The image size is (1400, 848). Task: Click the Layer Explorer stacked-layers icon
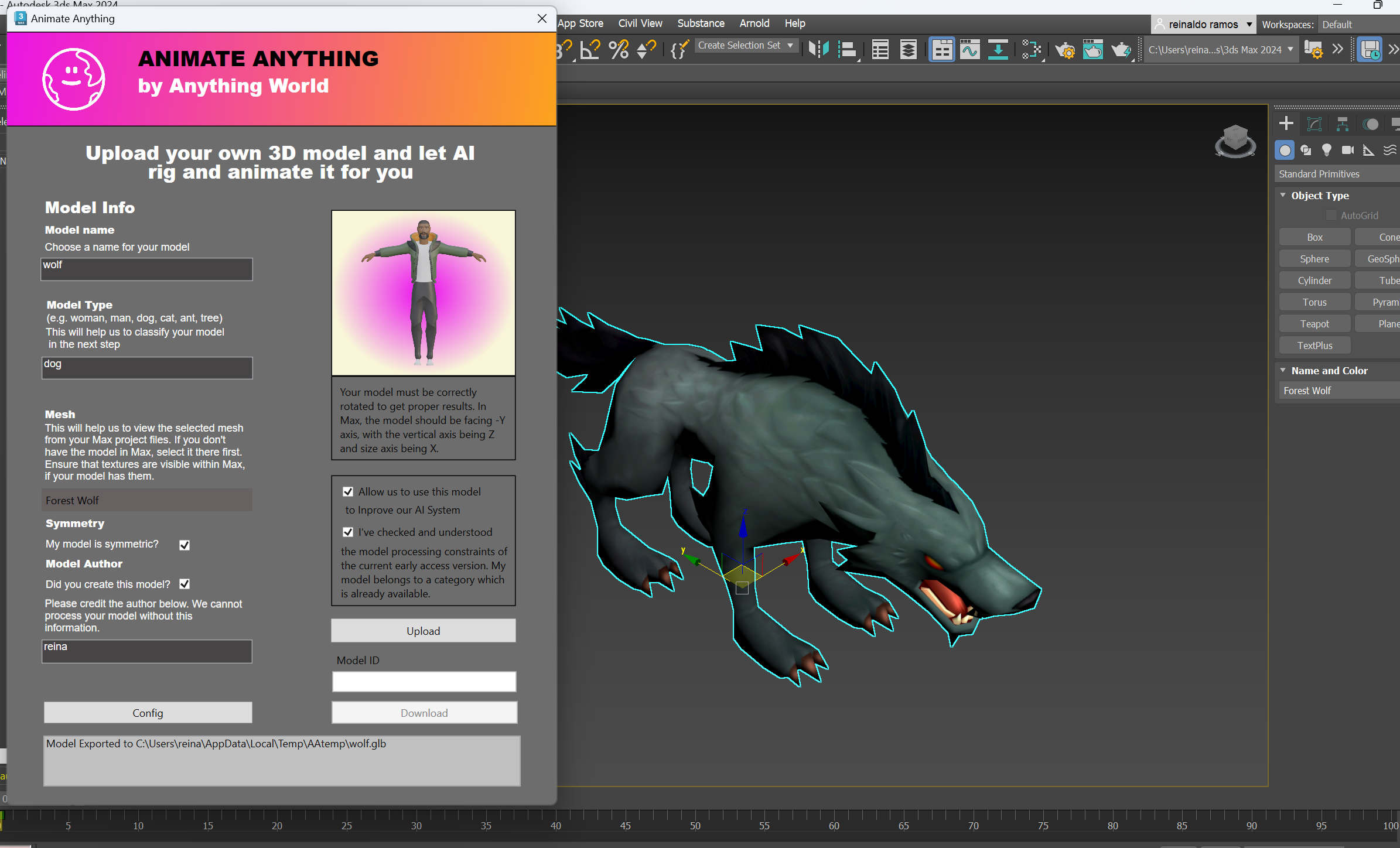pyautogui.click(x=908, y=50)
